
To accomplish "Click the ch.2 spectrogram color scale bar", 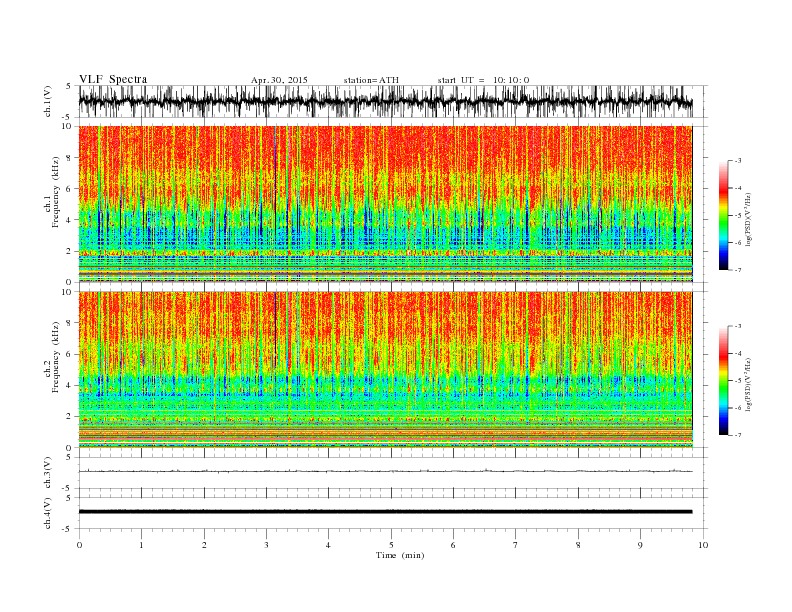I will click(x=723, y=381).
